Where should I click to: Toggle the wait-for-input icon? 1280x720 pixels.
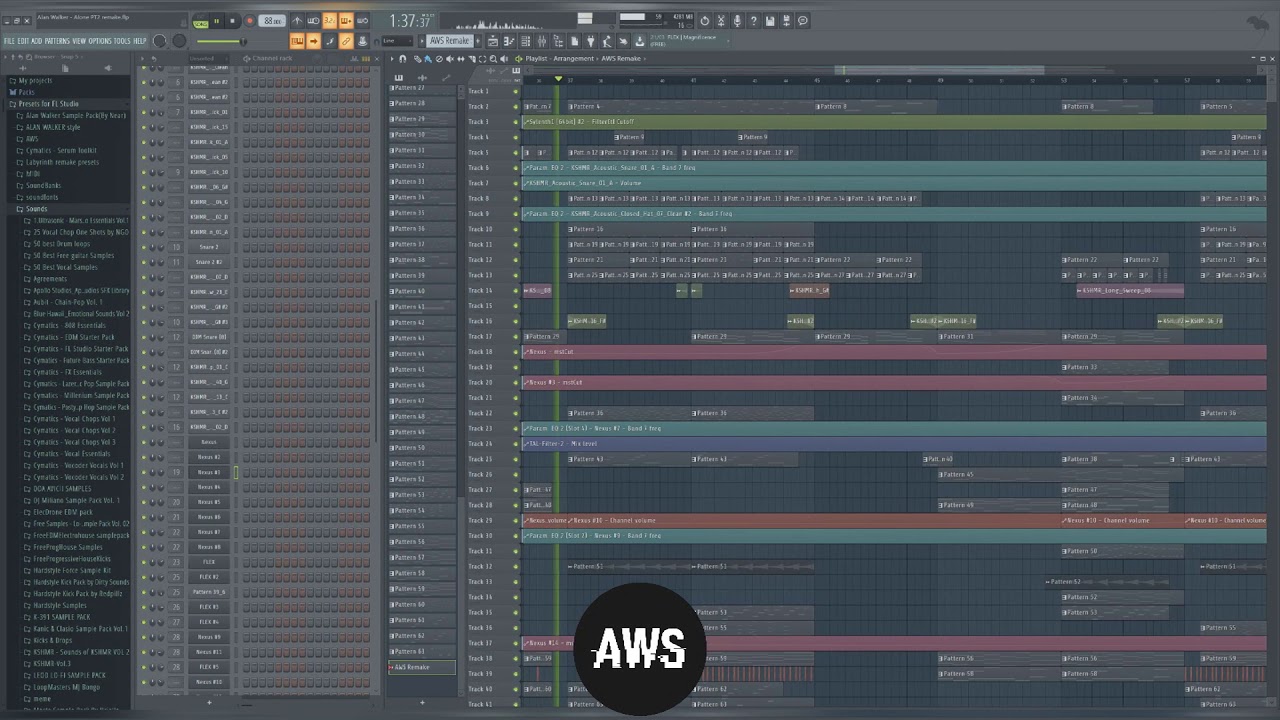[313, 21]
